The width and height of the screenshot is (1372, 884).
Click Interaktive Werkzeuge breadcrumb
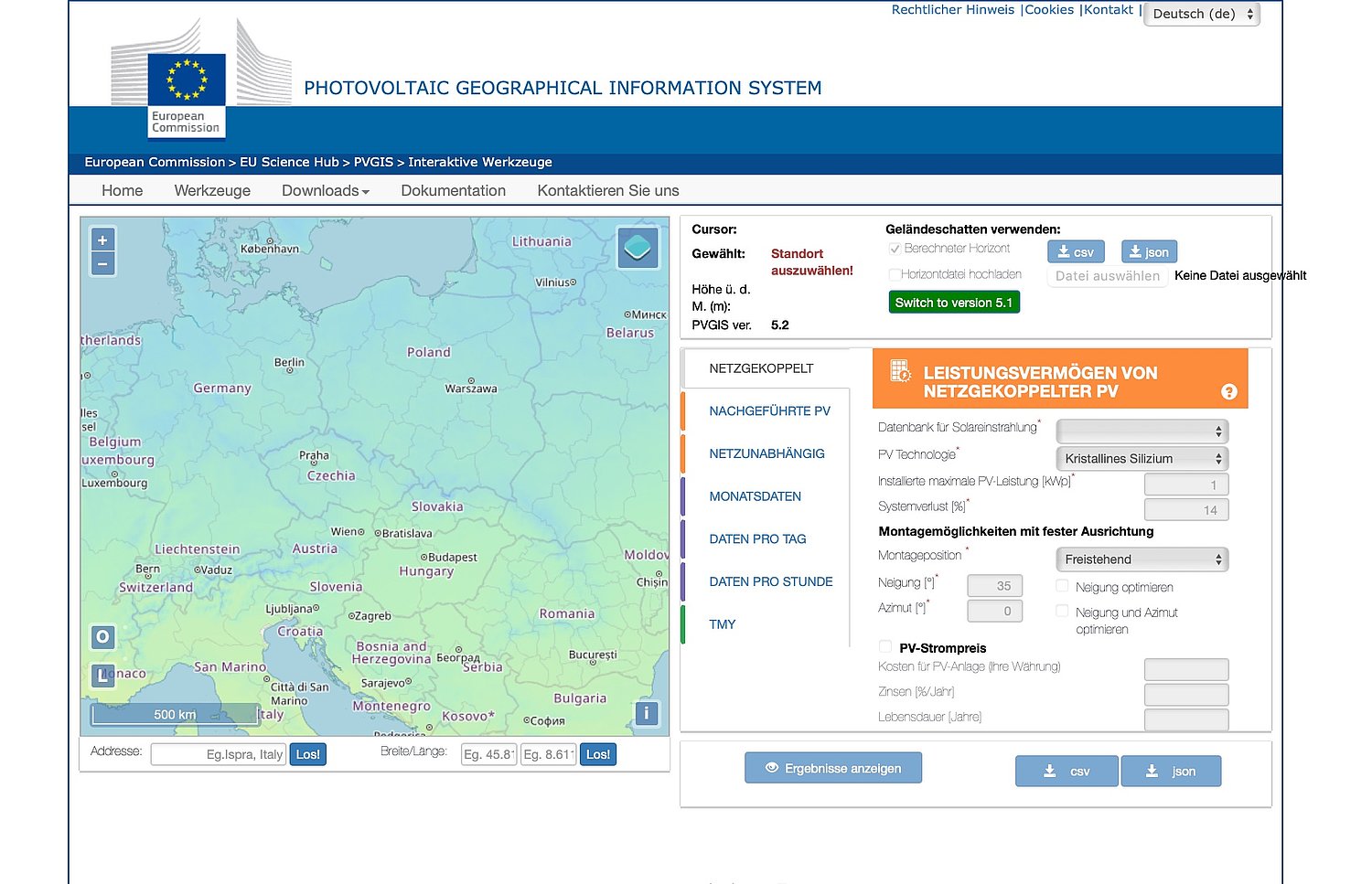[x=480, y=162]
